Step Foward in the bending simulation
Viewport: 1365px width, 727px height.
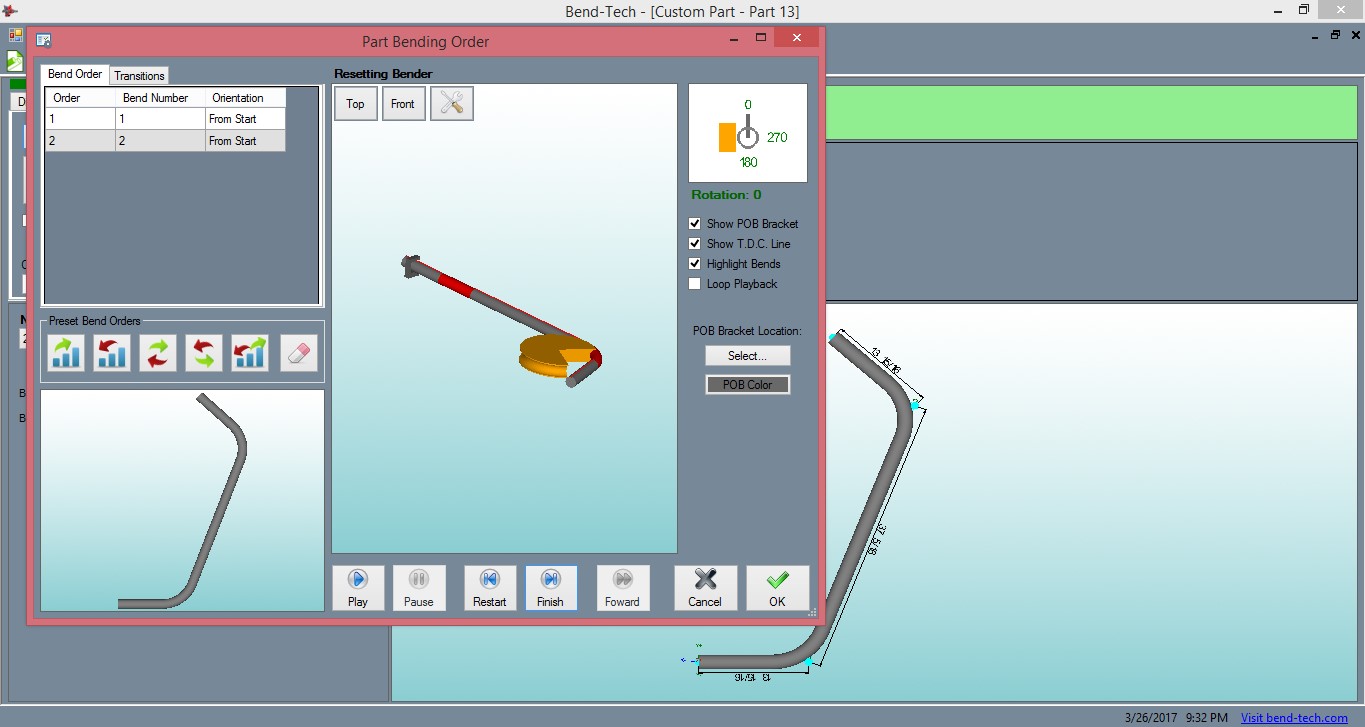(x=623, y=588)
